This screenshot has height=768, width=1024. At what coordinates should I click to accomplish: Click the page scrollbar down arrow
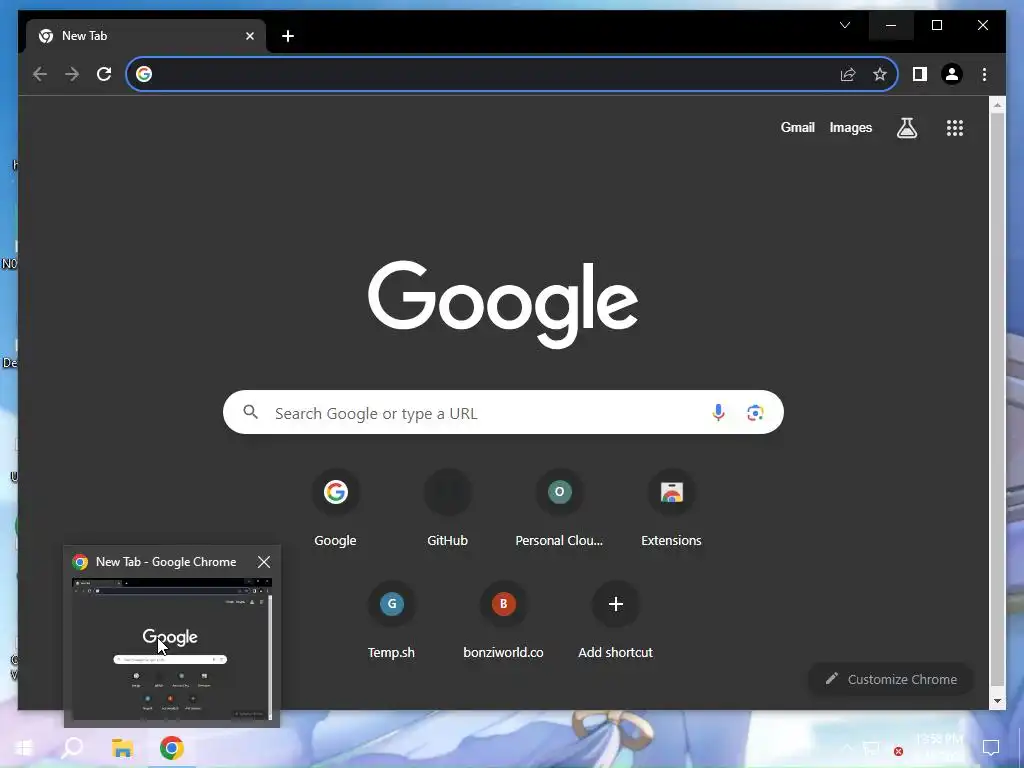pos(997,701)
